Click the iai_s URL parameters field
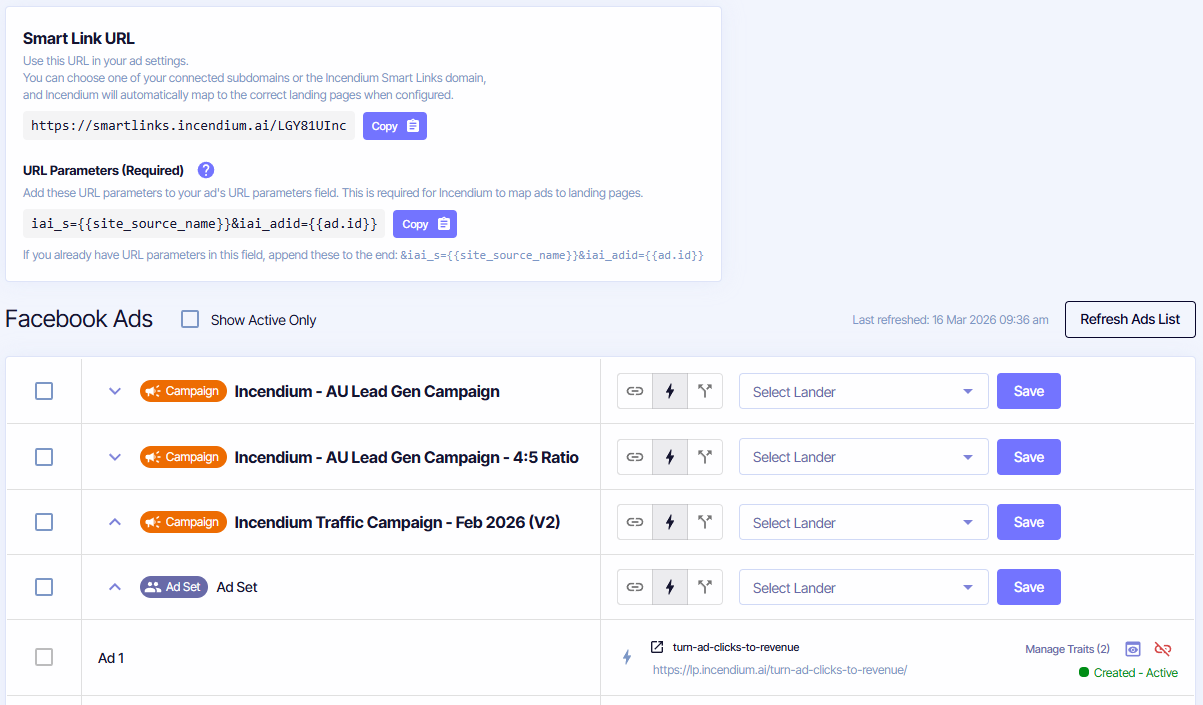 coord(204,224)
